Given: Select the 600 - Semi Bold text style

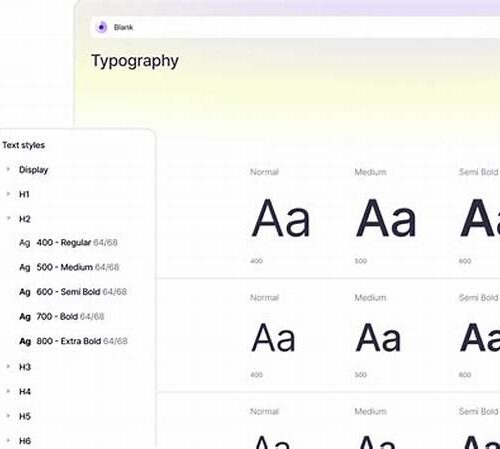Looking at the screenshot, I should (73, 292).
